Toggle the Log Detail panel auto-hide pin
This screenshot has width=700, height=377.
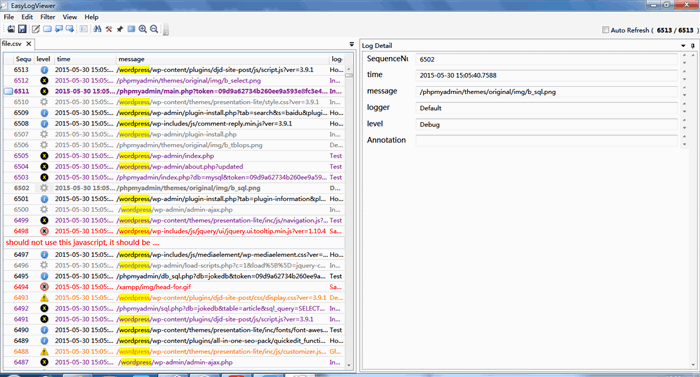point(692,46)
